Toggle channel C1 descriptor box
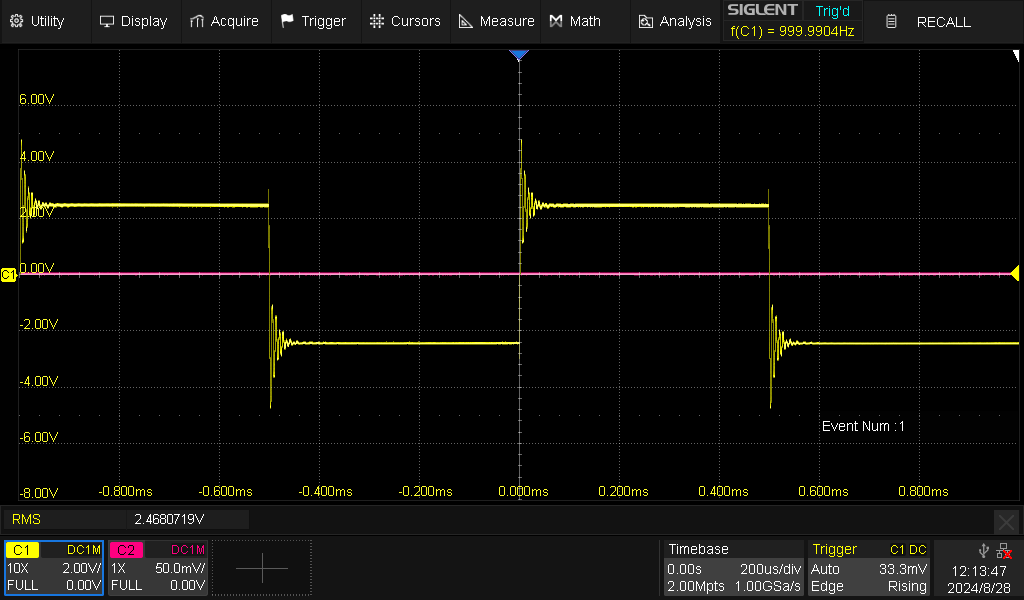The image size is (1024, 600). pyautogui.click(x=54, y=567)
